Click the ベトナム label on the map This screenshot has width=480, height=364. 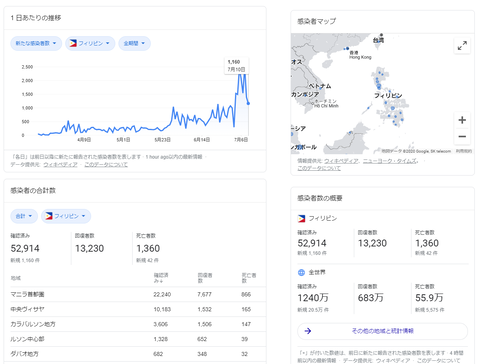(x=320, y=86)
